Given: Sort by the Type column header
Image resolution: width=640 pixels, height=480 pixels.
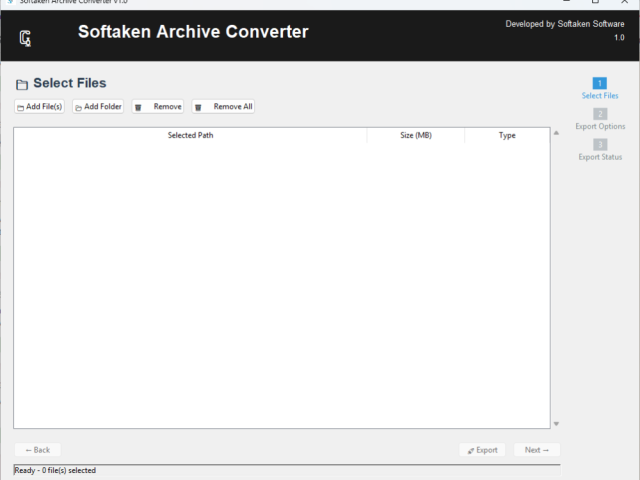Looking at the screenshot, I should [507, 135].
